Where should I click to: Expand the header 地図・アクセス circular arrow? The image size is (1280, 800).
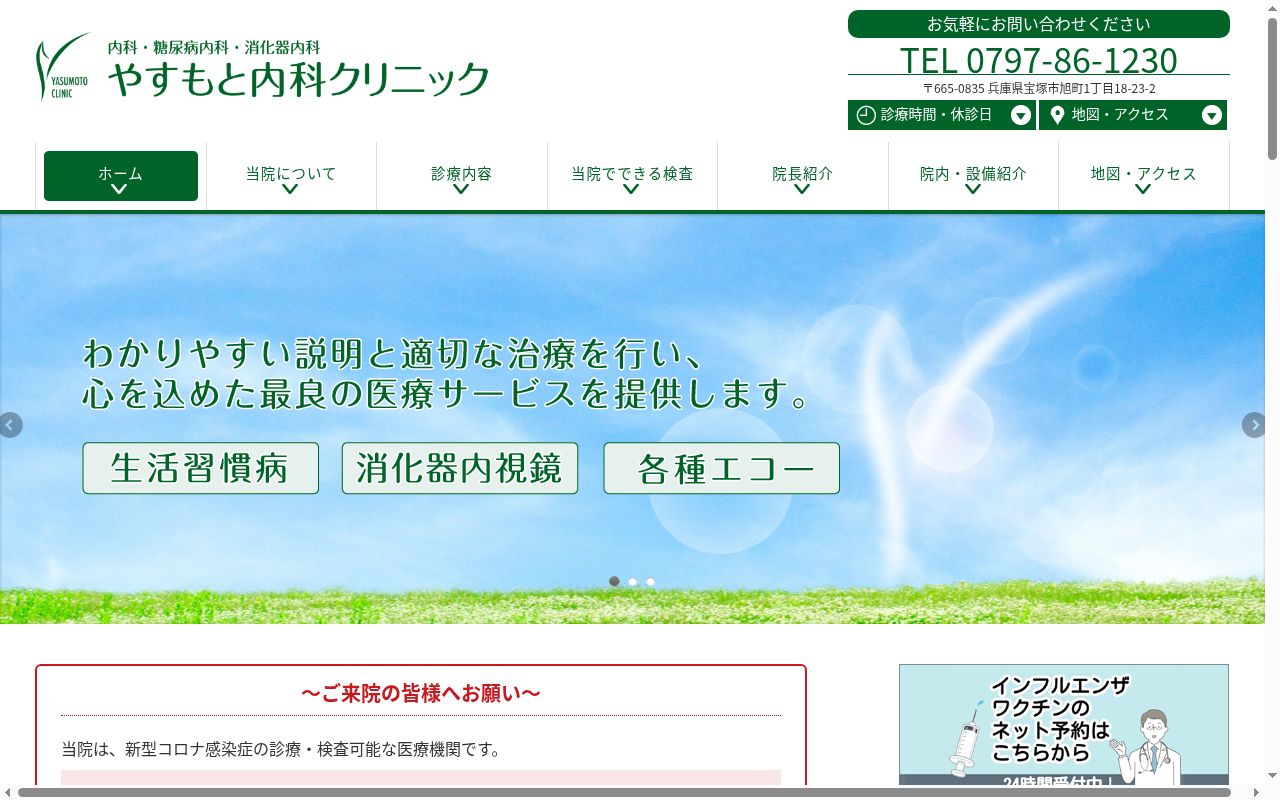click(x=1212, y=115)
